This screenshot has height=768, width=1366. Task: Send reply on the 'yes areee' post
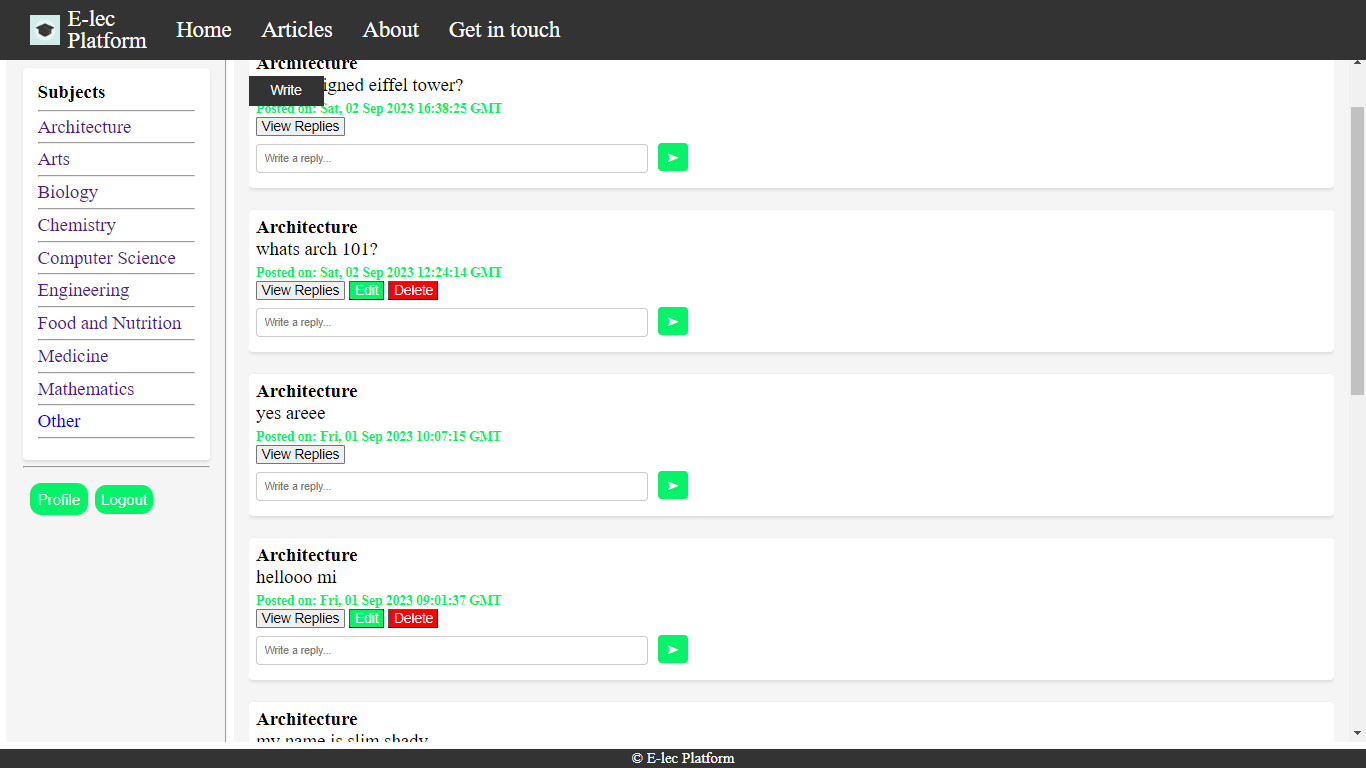672,485
